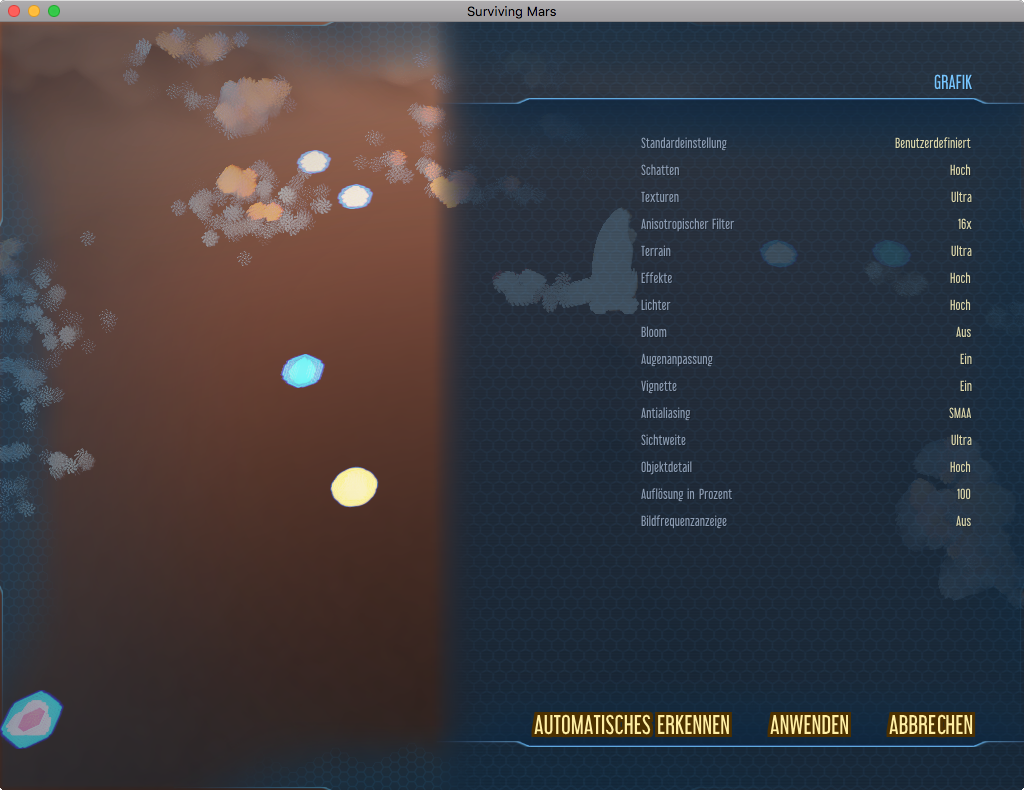Click the green fullscreen window button
1024x790 pixels.
click(x=54, y=11)
